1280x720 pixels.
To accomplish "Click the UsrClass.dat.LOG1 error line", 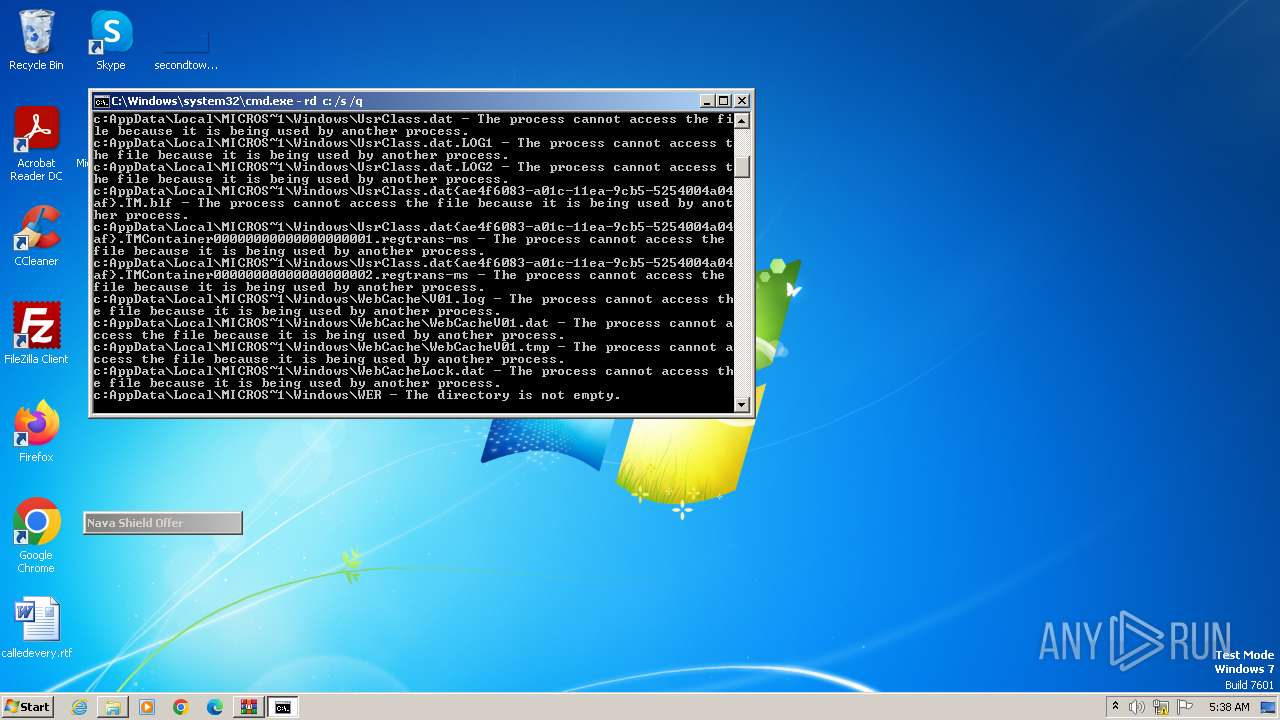I will click(413, 149).
